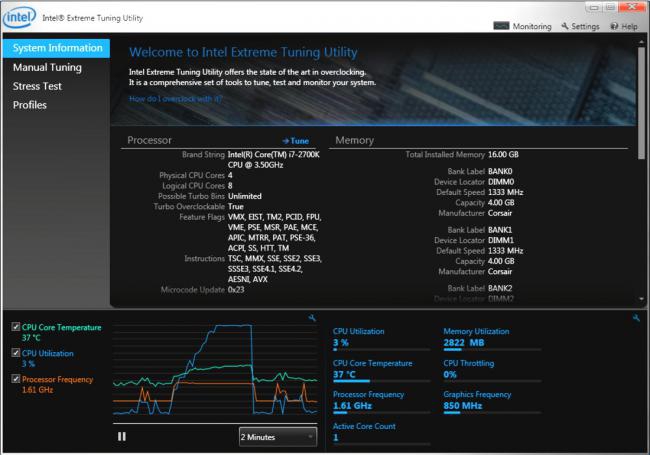Screen dimensions: 650x455
Task: Open the Monitoring view
Action: (522, 27)
